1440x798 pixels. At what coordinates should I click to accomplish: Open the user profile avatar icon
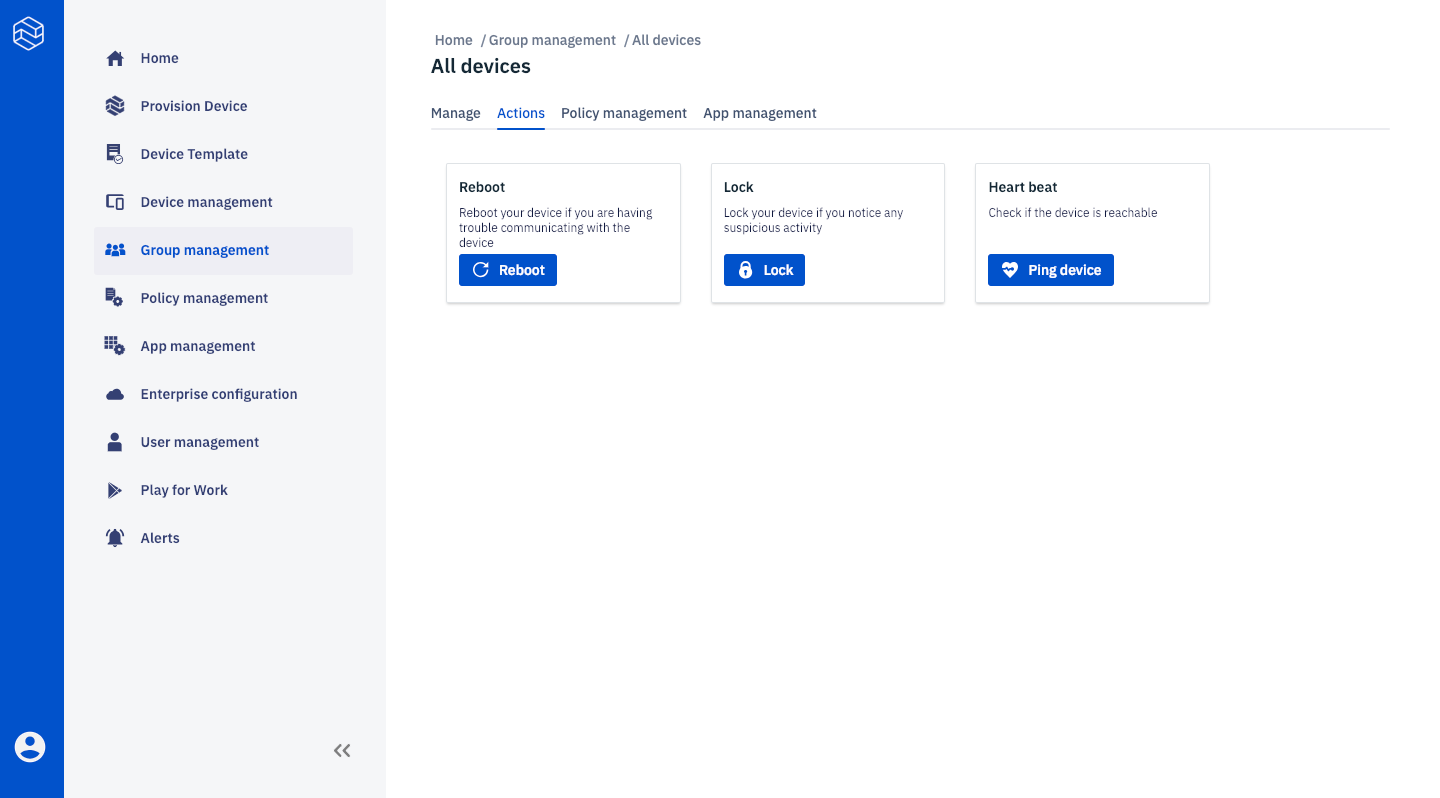pos(30,746)
